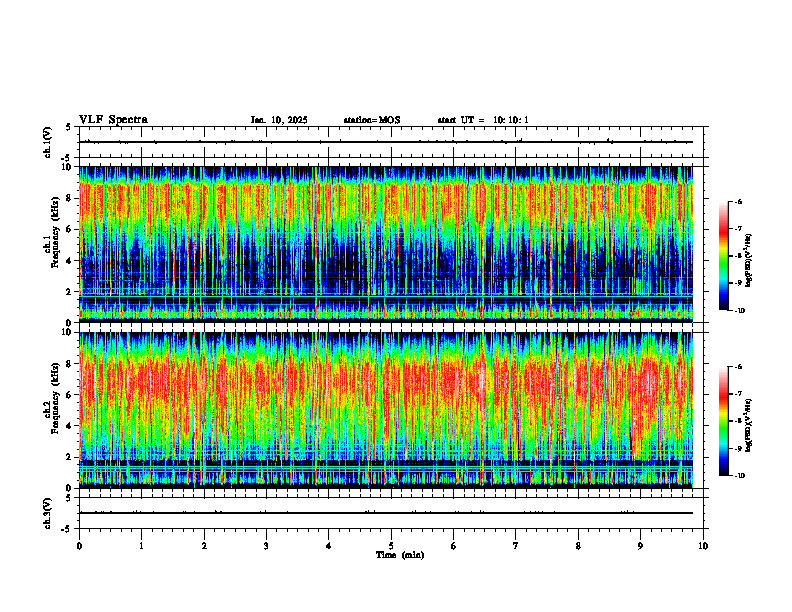Select the date text "Jan. 10, 2025"
This screenshot has width=792, height=612.
click(279, 120)
